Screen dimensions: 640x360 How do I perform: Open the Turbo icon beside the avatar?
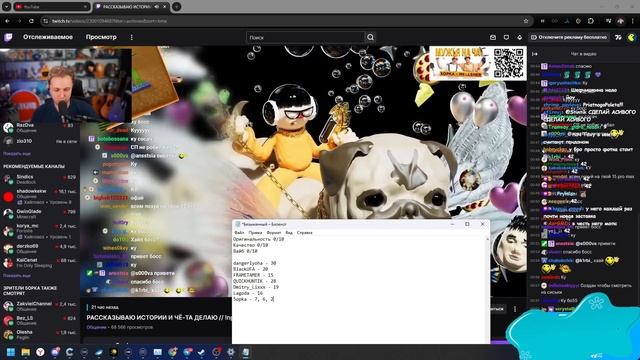[618, 37]
